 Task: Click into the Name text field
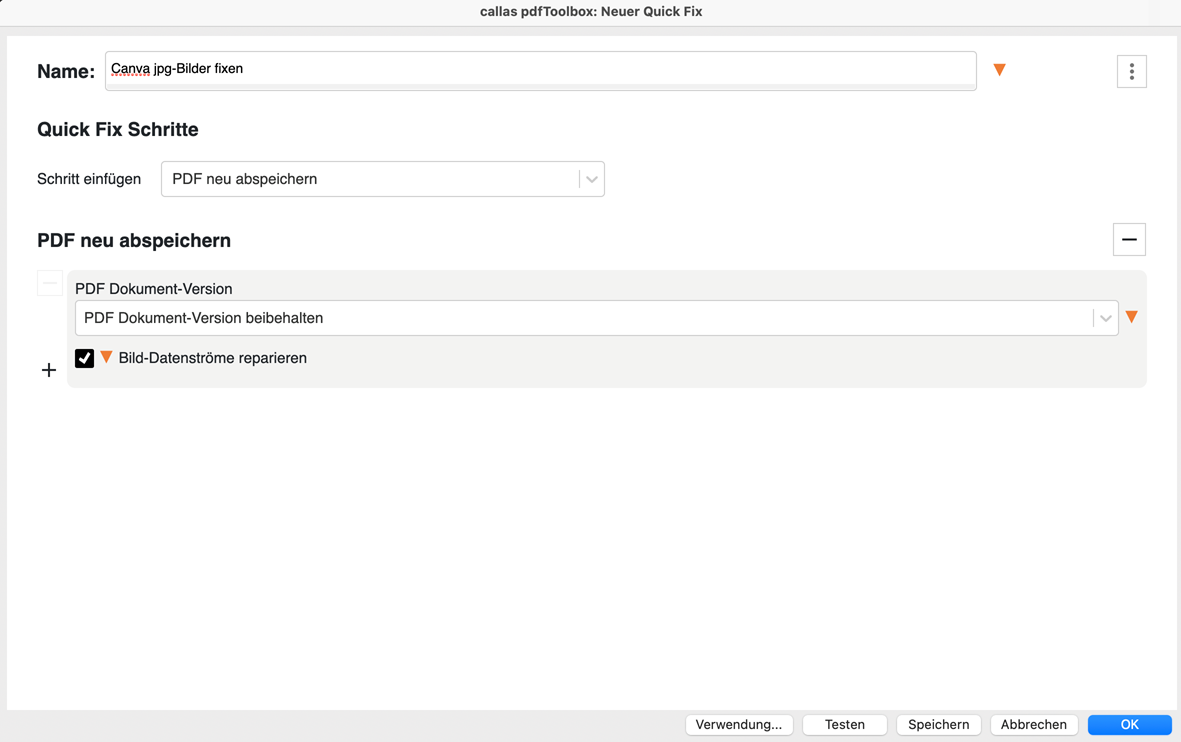[540, 70]
